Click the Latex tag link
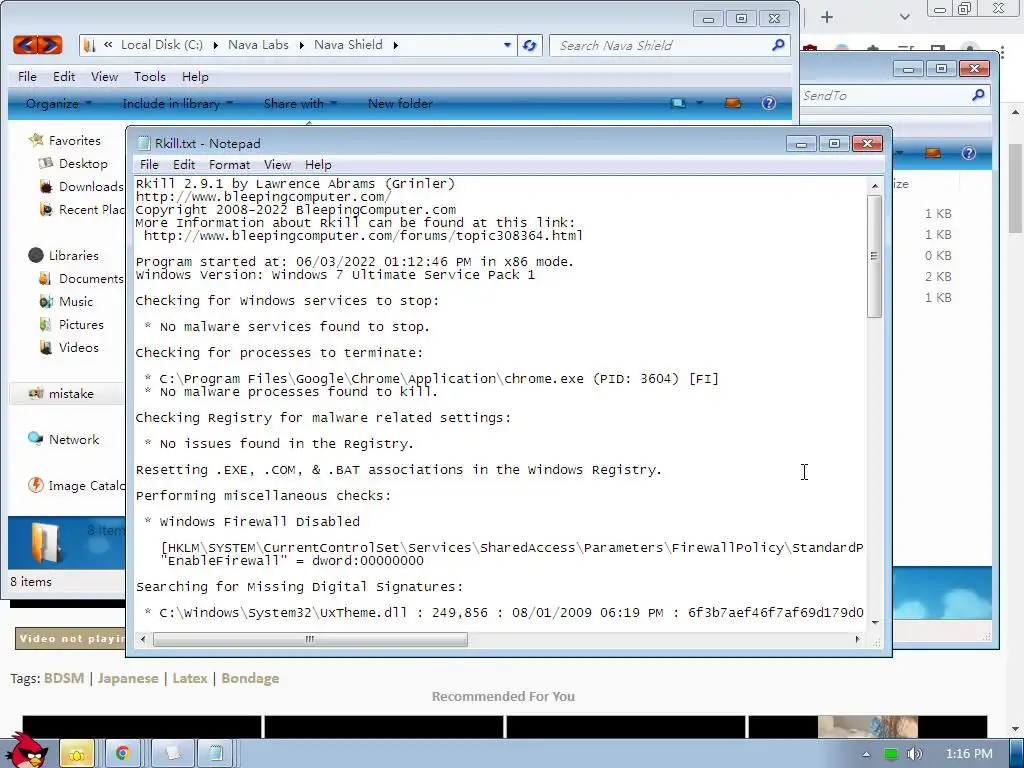Image resolution: width=1024 pixels, height=768 pixels. click(x=190, y=678)
